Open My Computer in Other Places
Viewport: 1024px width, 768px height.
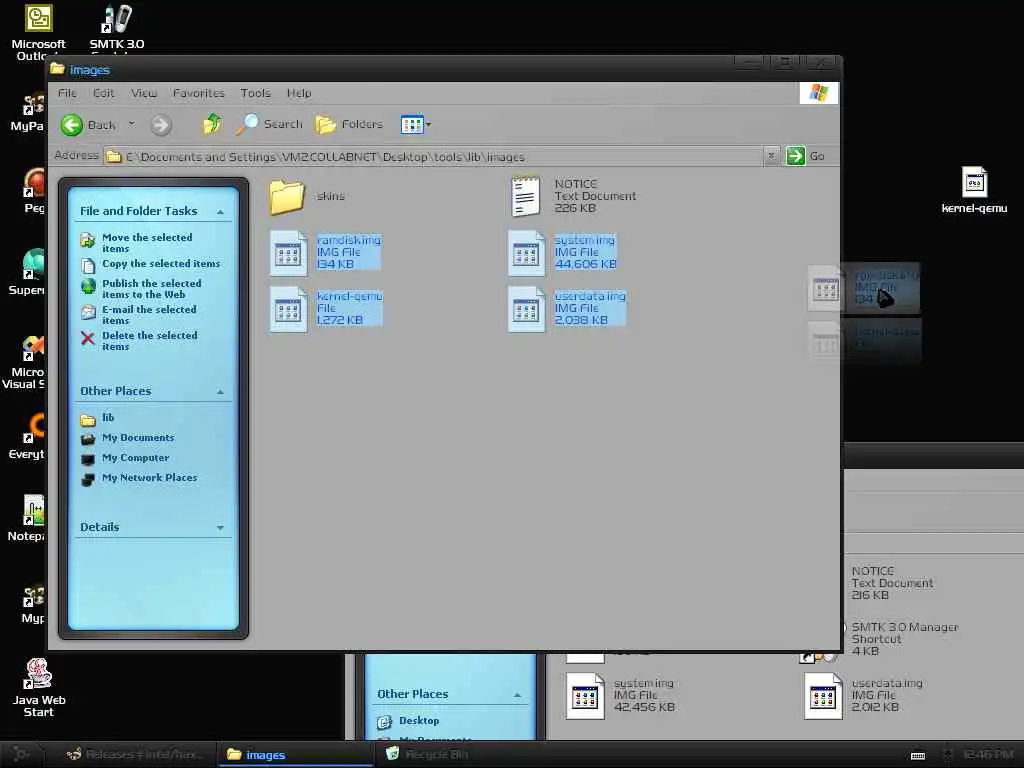[x=135, y=458]
